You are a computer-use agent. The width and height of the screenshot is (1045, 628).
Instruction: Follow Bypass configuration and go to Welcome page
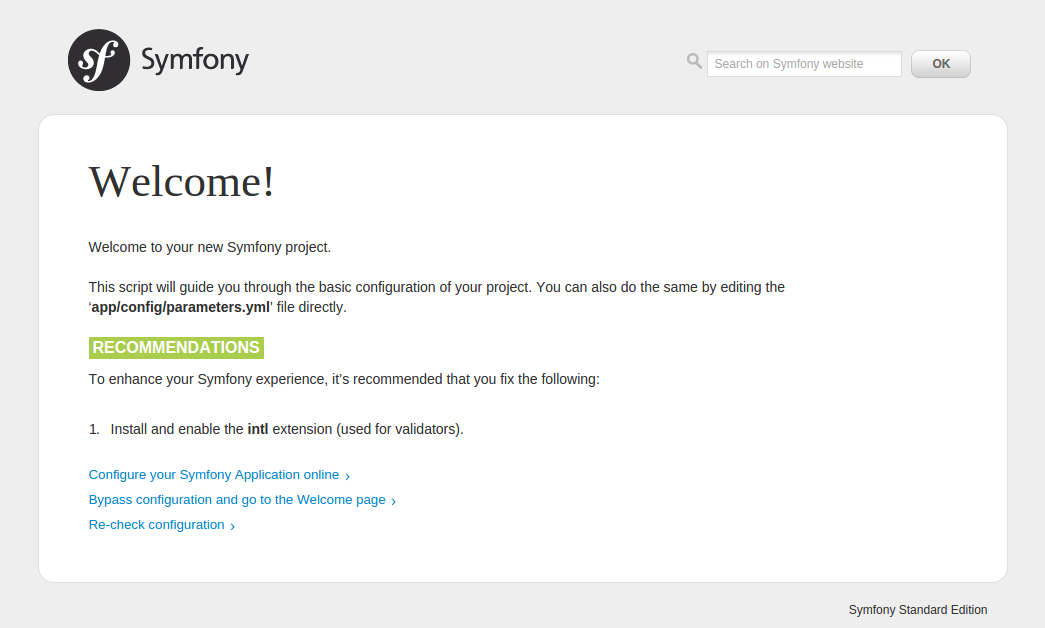pos(243,500)
